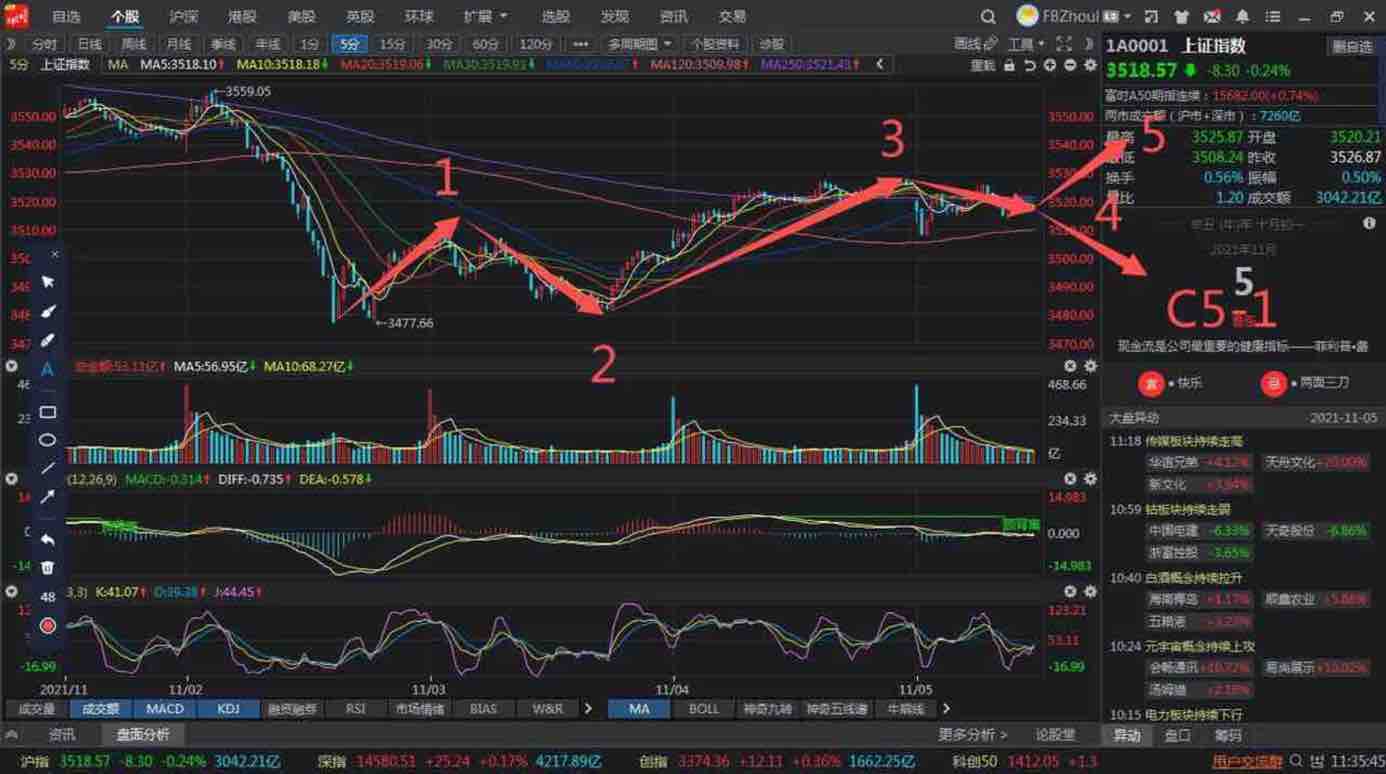Screen dimensions: 1386x774
Task: Show more sub-indicator tabs arrow
Action: point(587,708)
